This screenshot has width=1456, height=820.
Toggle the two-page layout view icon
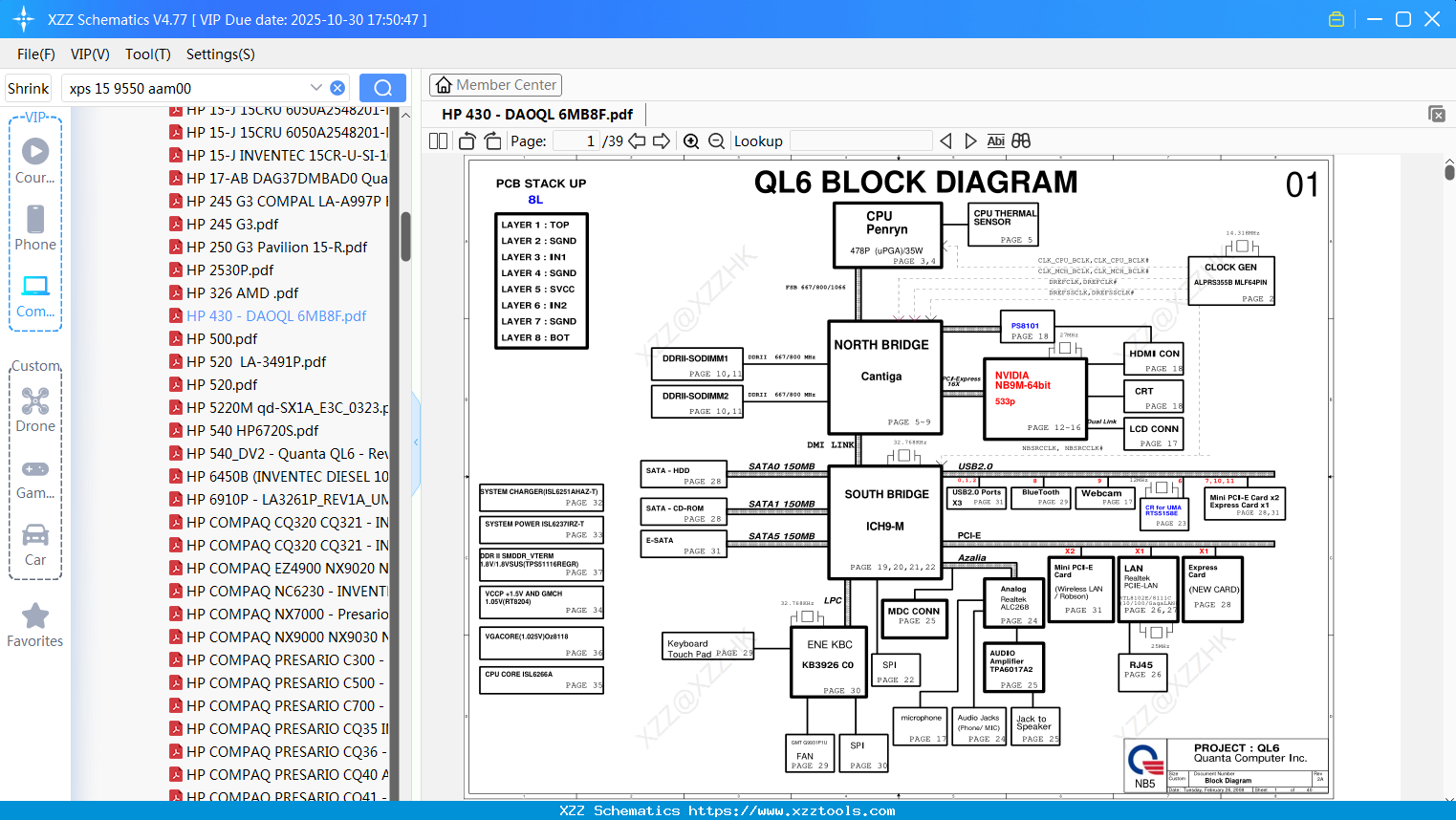tap(439, 141)
